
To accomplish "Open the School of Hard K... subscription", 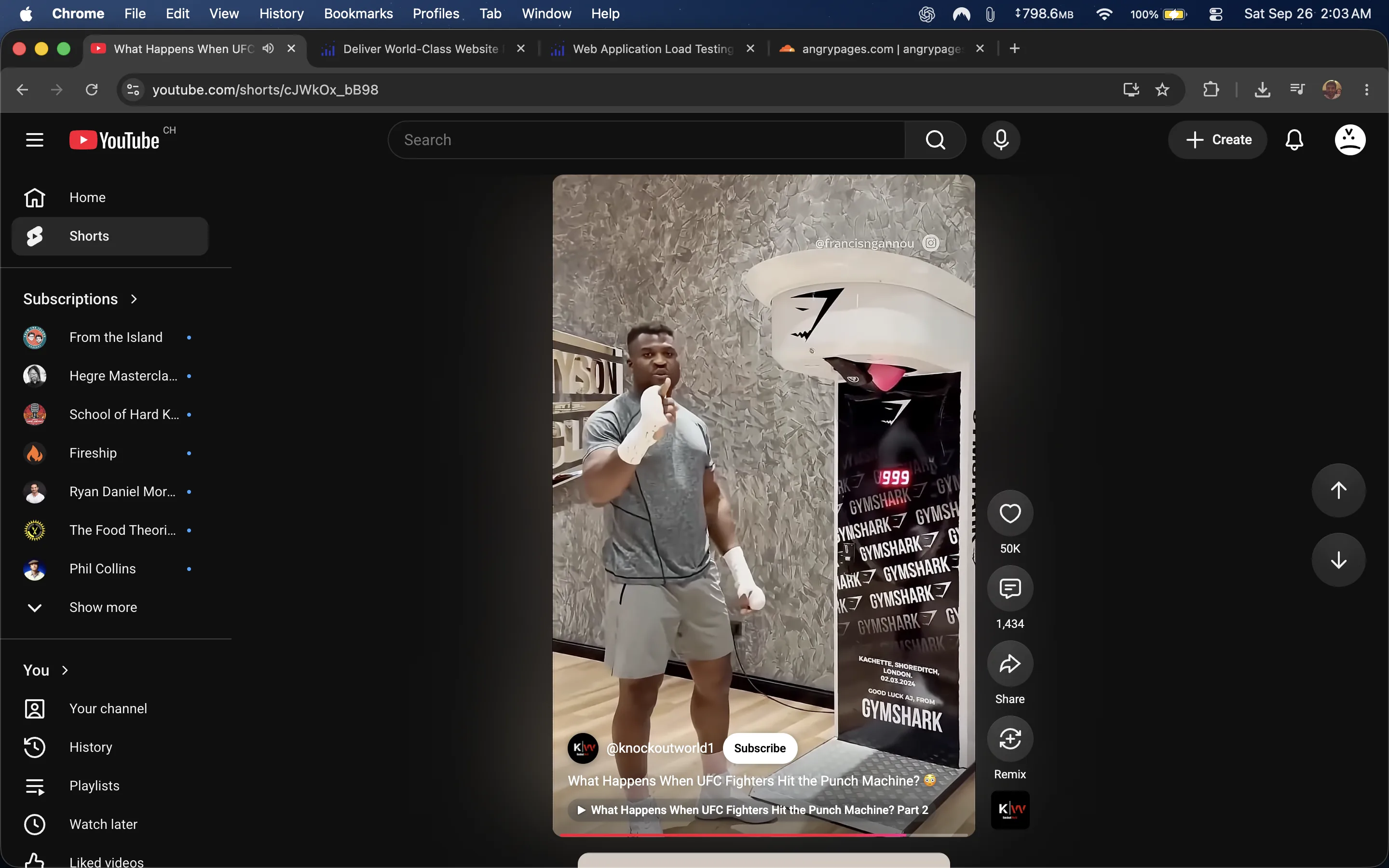I will [x=110, y=415].
